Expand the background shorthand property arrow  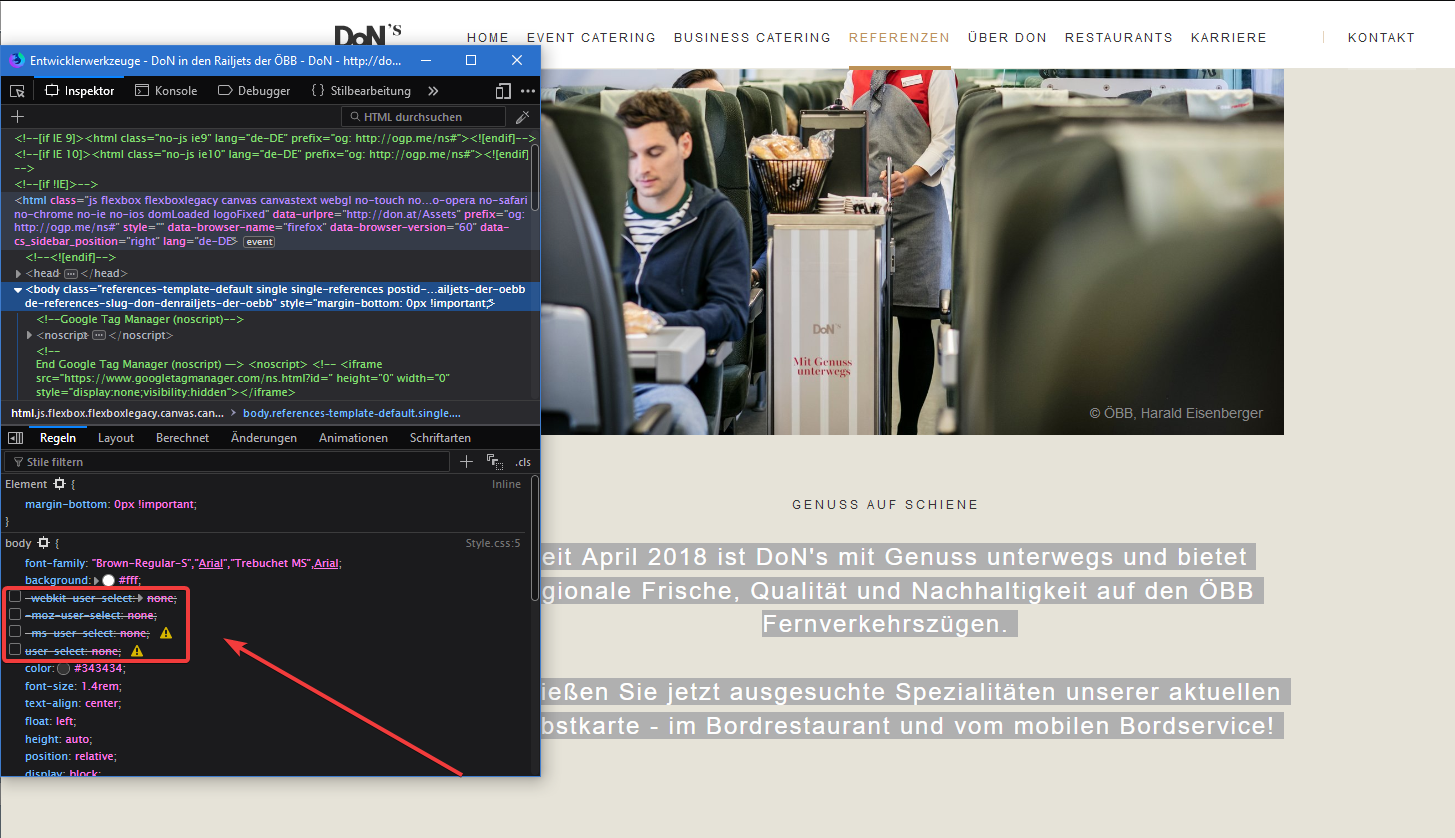coord(96,580)
